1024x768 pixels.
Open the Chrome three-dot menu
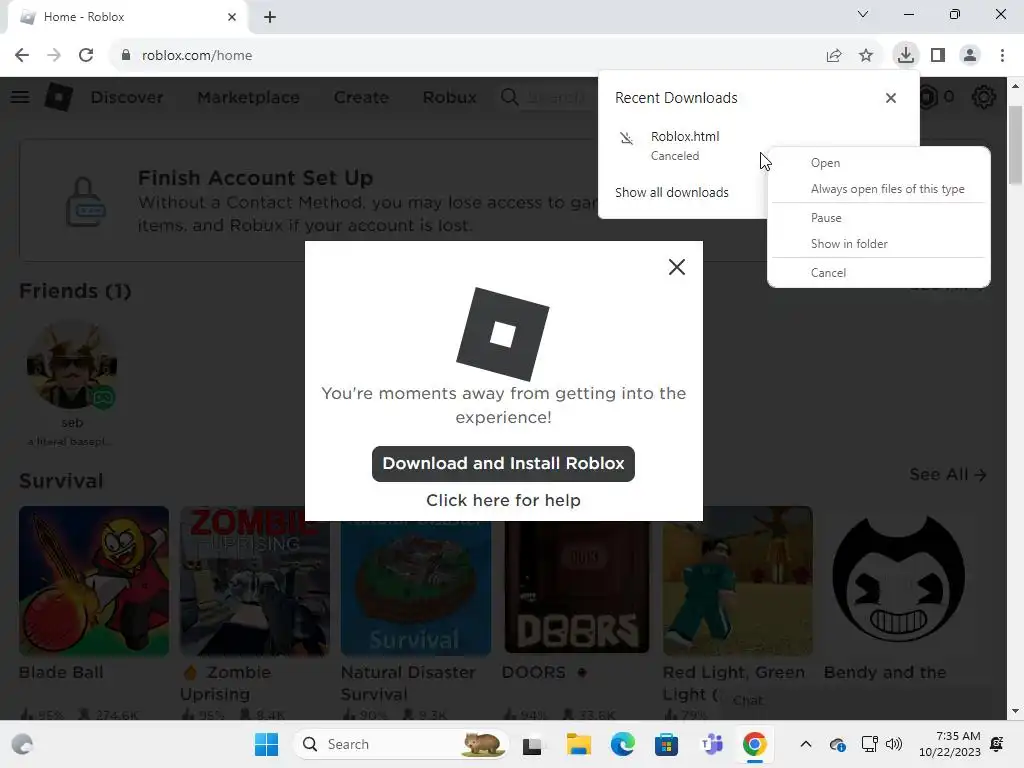[x=1002, y=56]
